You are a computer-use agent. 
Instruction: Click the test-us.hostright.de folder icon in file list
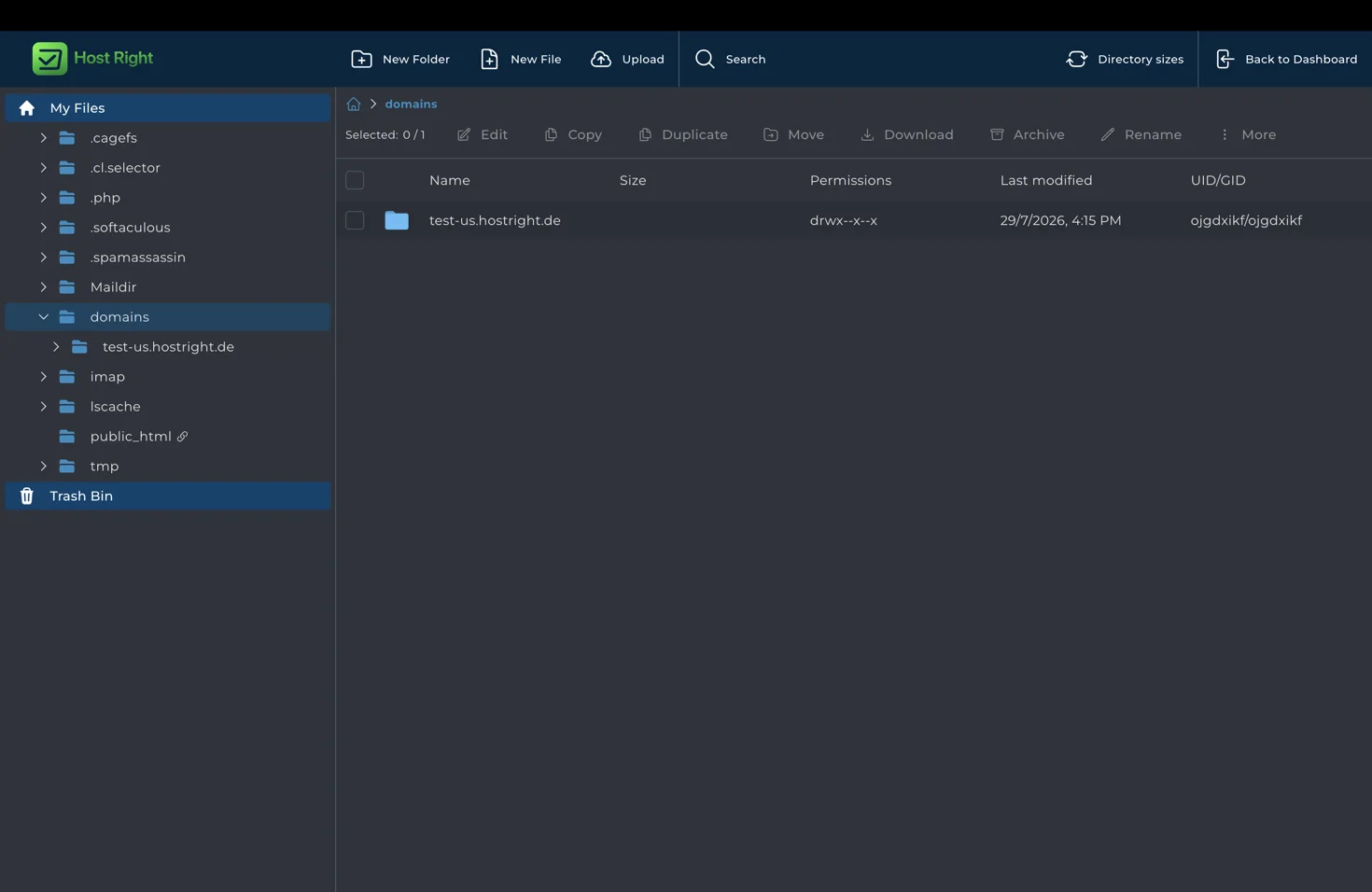coord(397,220)
